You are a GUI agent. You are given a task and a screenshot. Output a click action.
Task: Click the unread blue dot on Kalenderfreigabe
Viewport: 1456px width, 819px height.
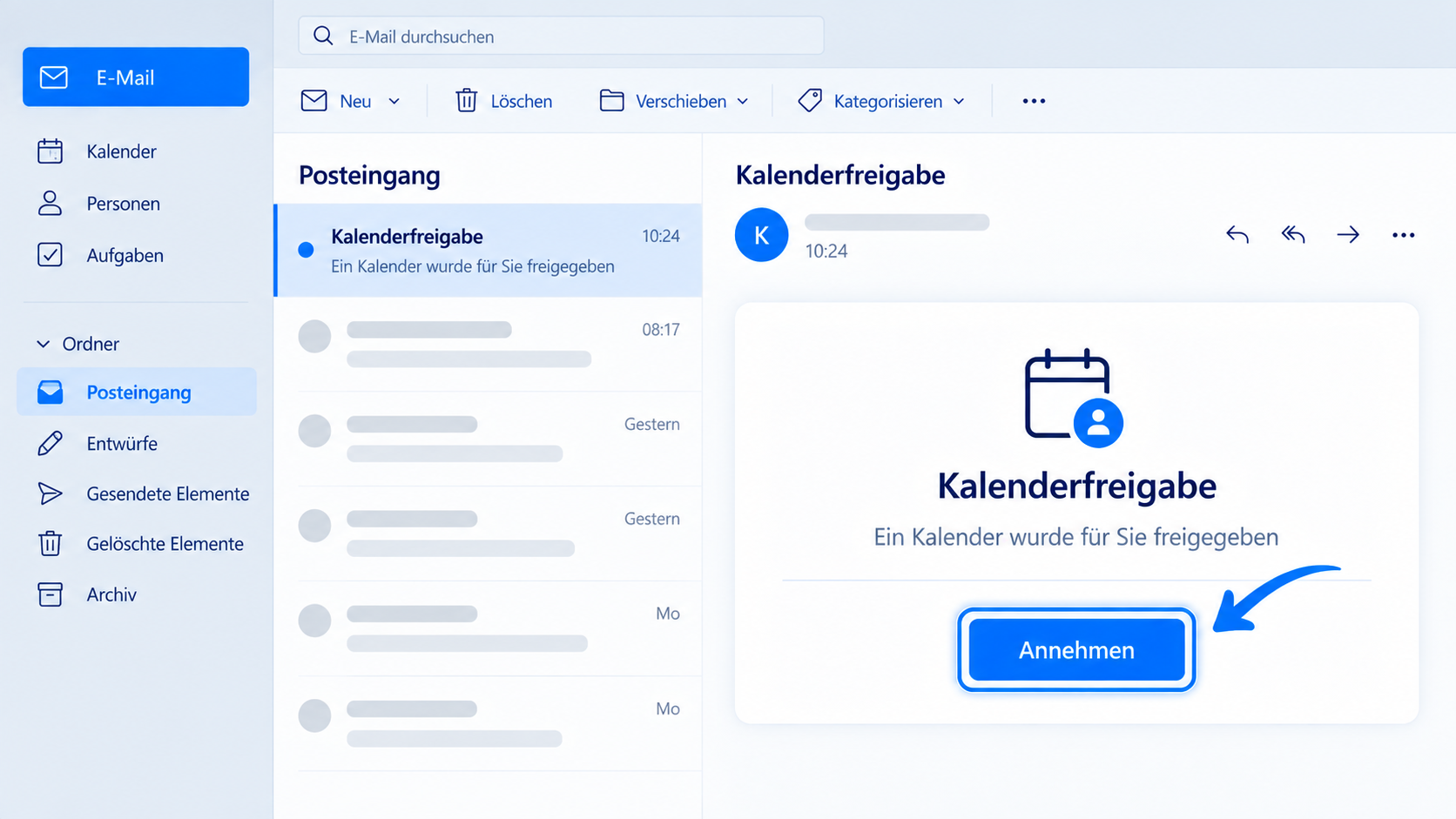coord(306,251)
